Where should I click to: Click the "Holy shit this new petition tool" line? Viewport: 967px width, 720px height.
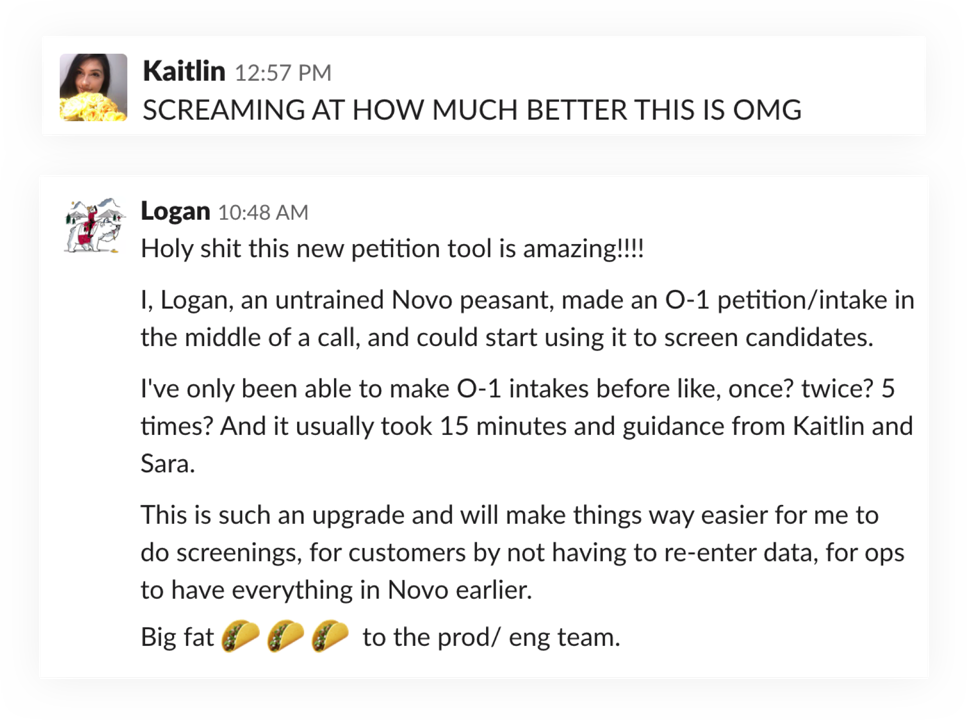[392, 248]
